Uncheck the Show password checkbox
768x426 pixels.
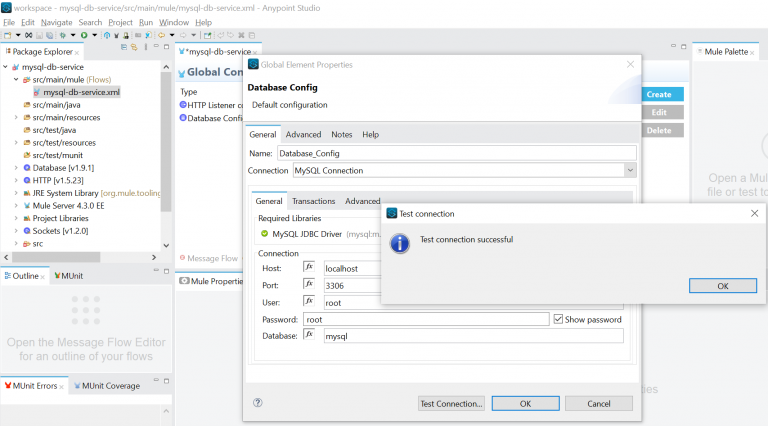tap(558, 320)
